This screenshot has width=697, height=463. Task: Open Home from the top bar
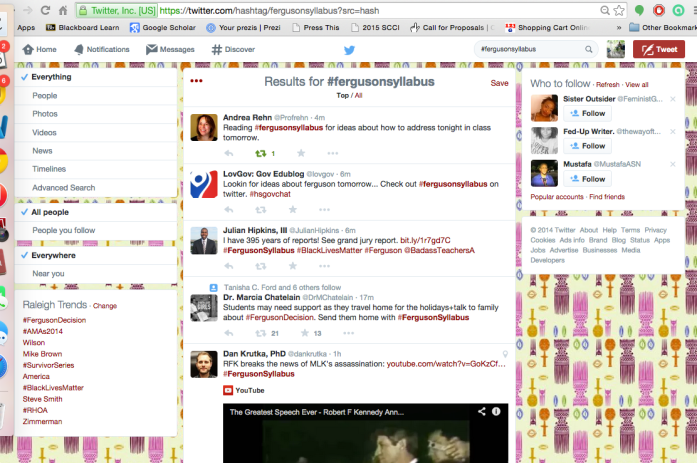(x=40, y=49)
